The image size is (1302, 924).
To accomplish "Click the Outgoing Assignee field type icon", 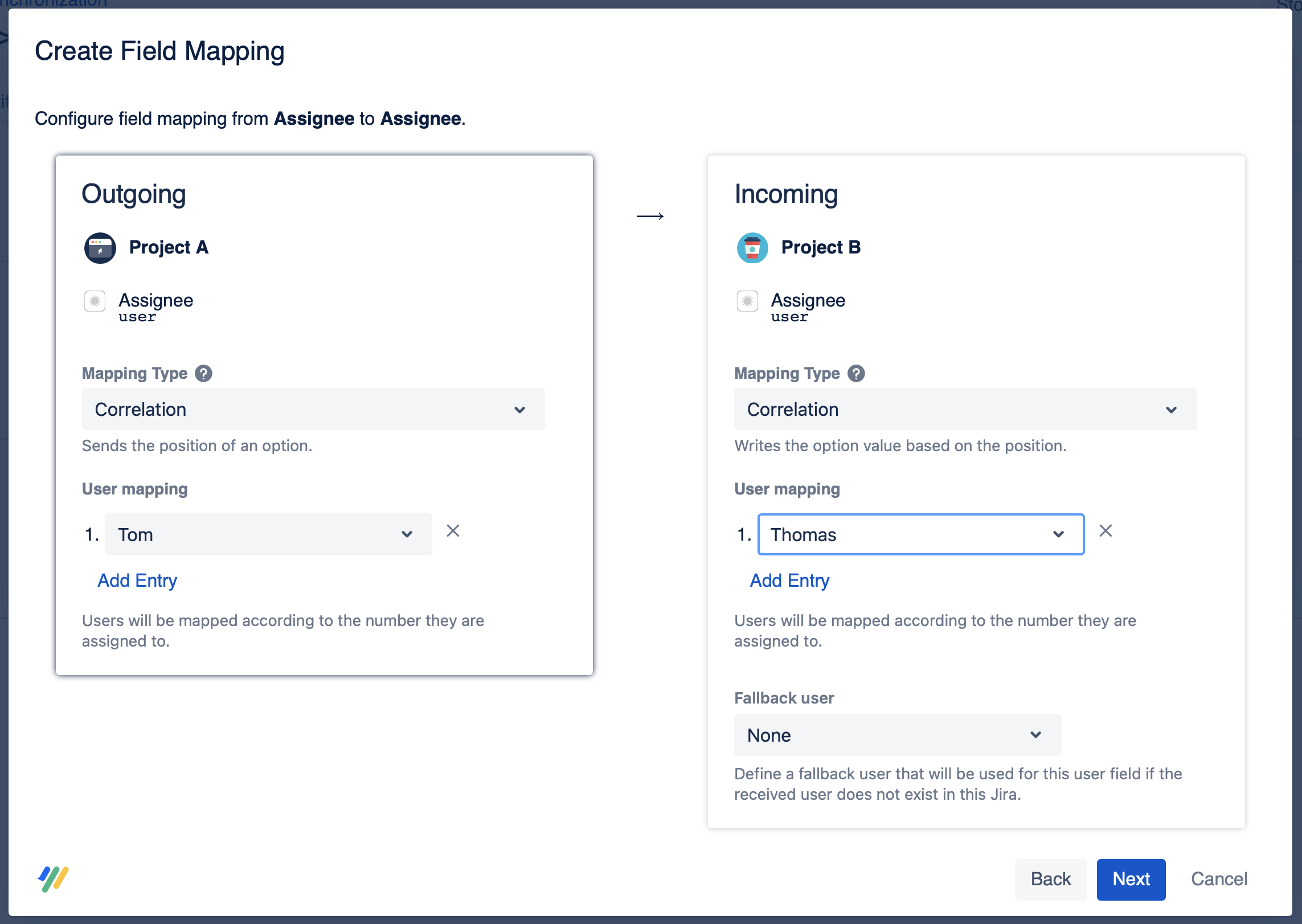I will 95,301.
